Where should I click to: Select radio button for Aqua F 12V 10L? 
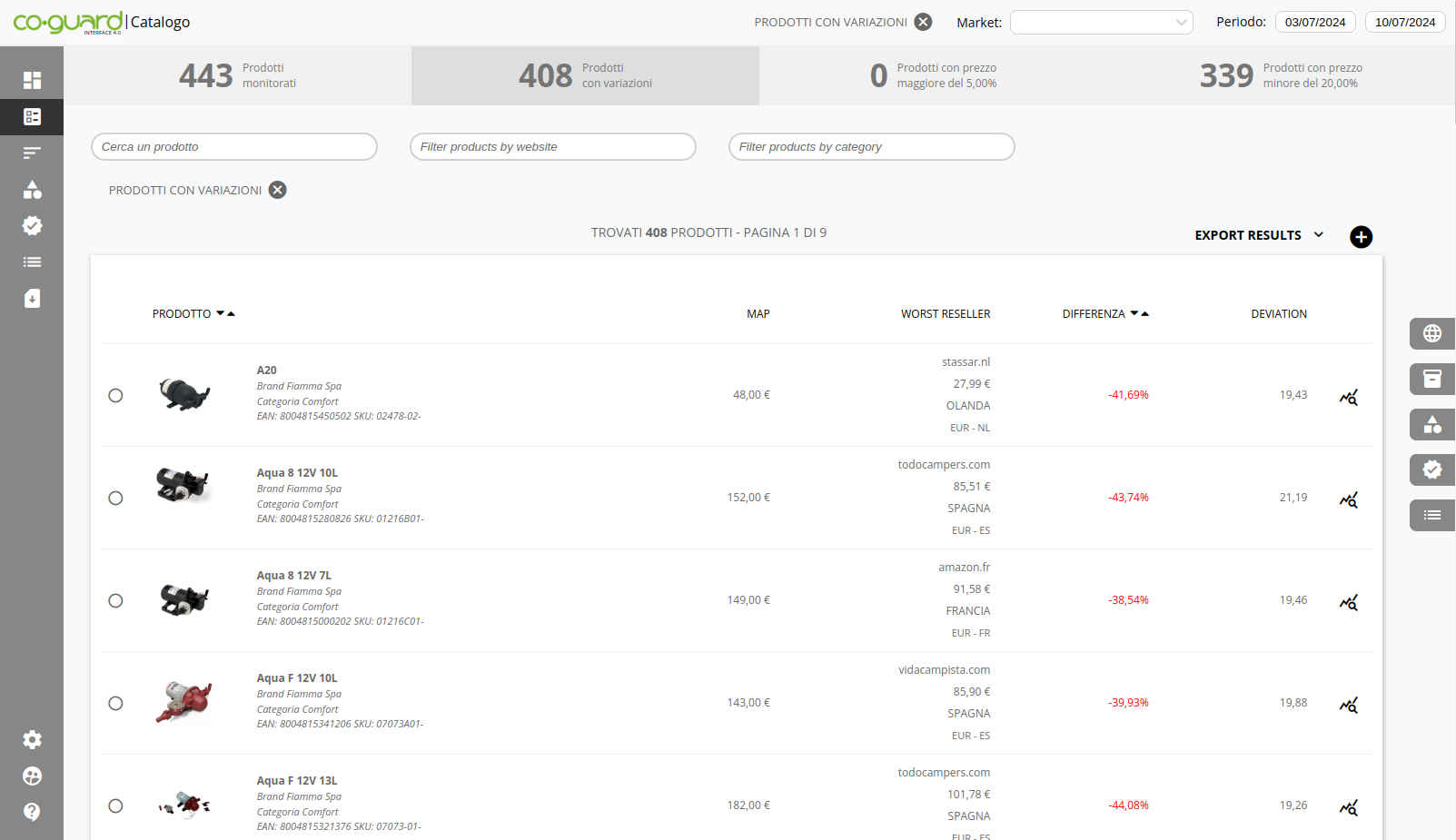pyautogui.click(x=115, y=703)
